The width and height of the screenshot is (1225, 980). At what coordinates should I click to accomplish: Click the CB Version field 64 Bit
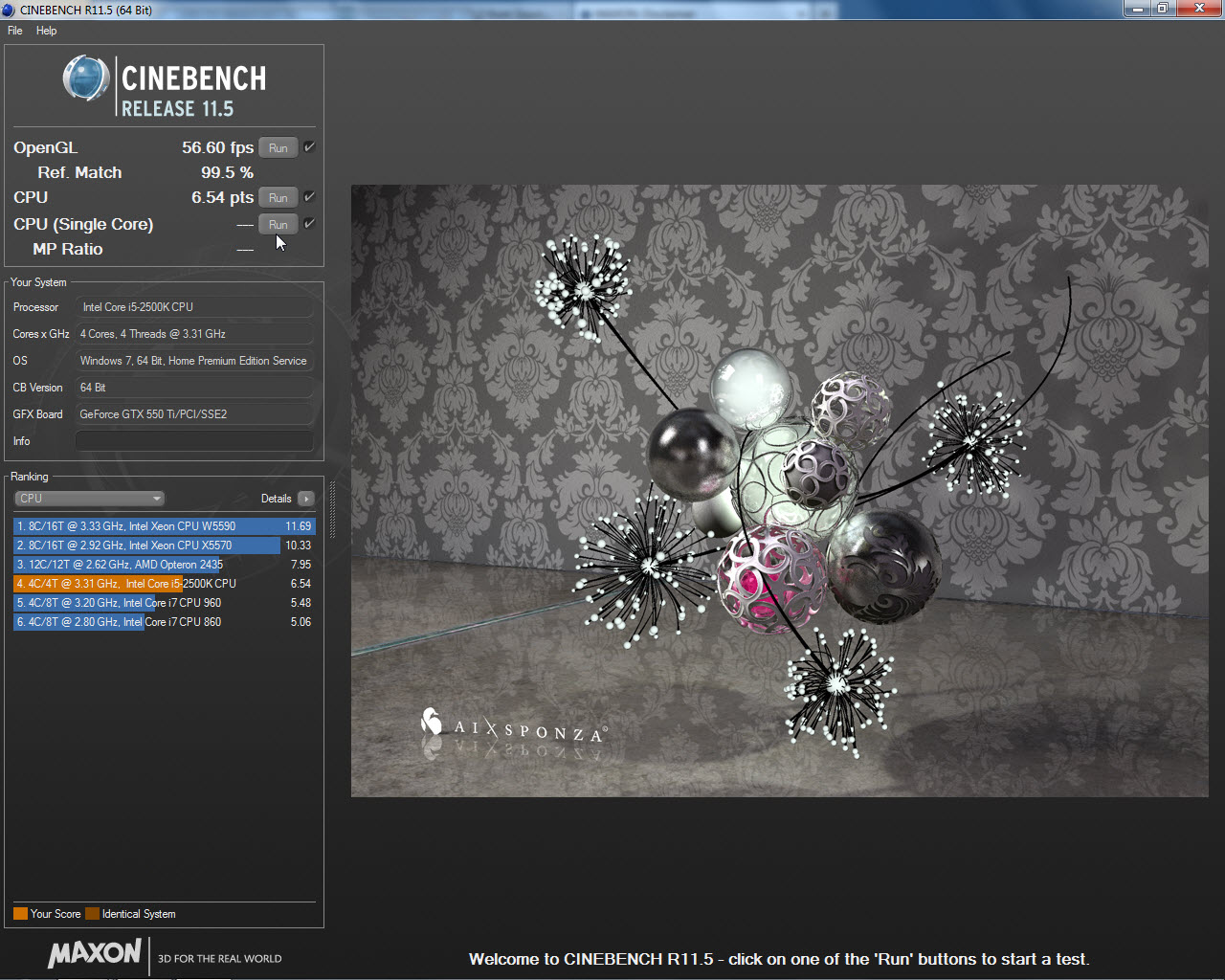(x=194, y=388)
